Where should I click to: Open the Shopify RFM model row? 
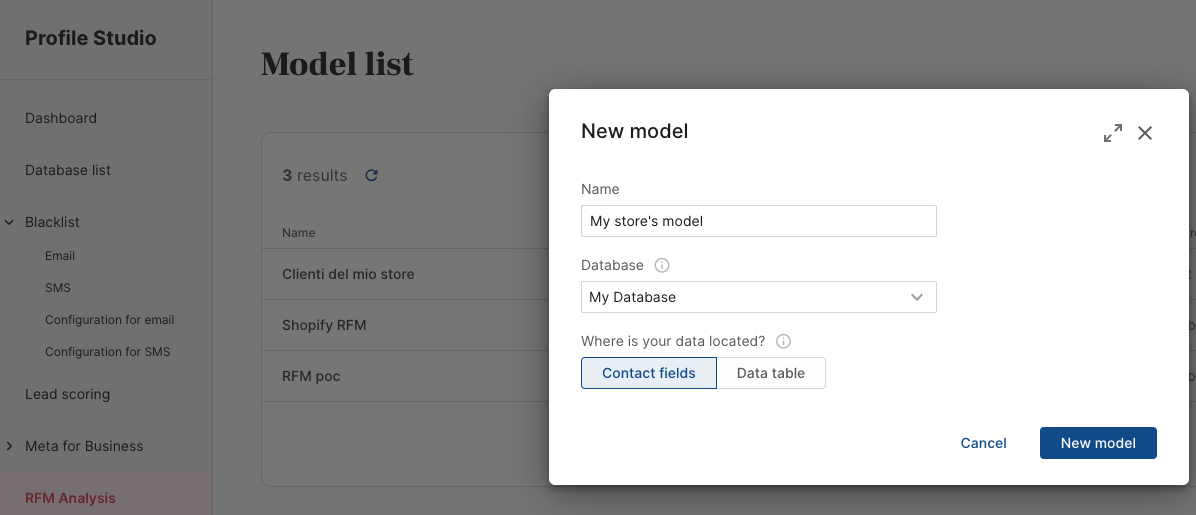click(324, 325)
